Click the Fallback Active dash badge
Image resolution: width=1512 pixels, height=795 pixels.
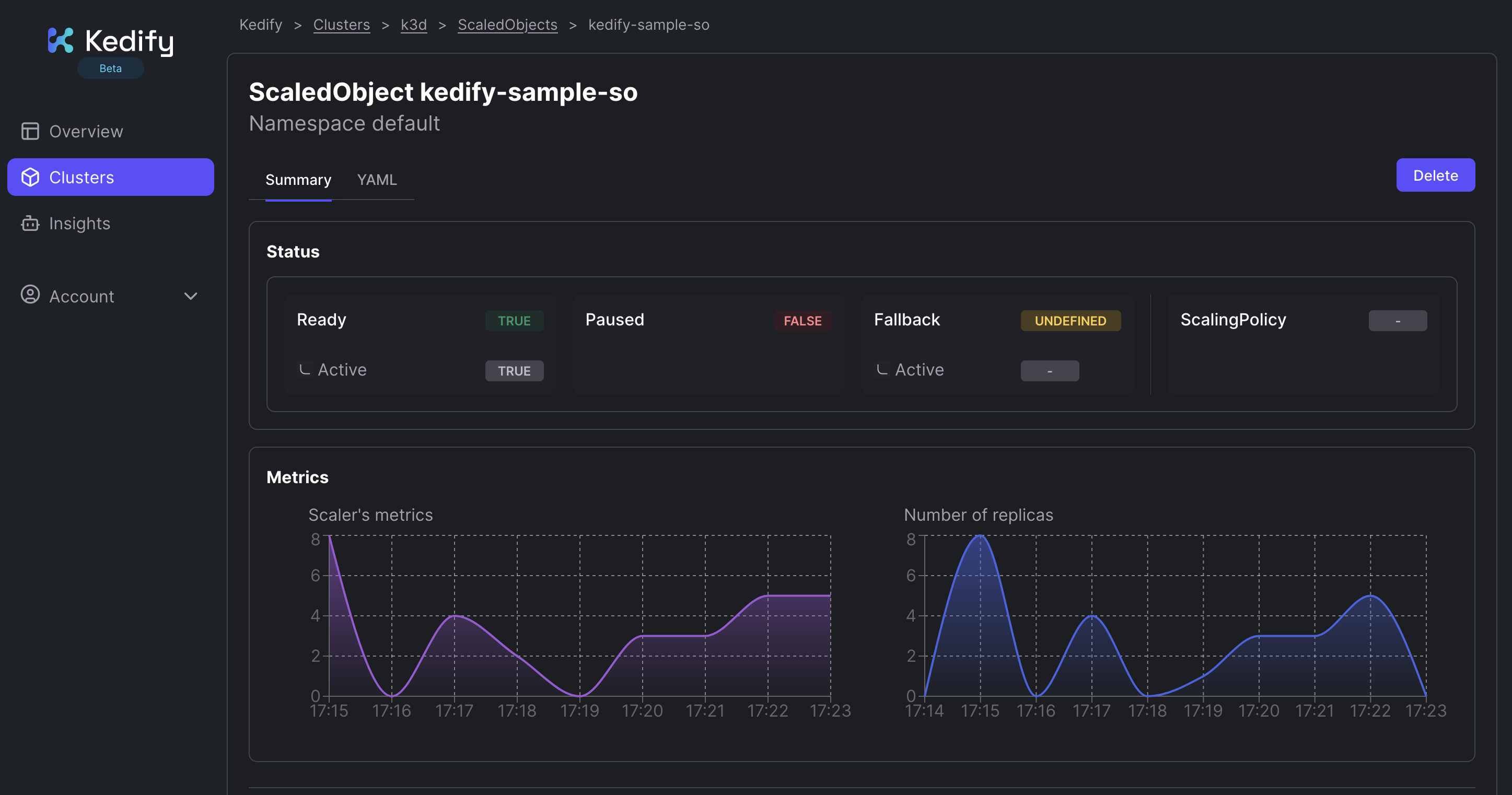(x=1050, y=371)
